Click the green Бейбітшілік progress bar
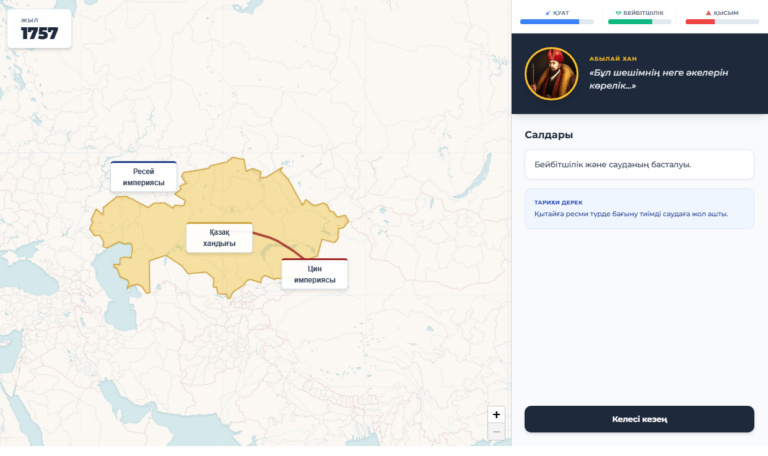 tap(639, 22)
